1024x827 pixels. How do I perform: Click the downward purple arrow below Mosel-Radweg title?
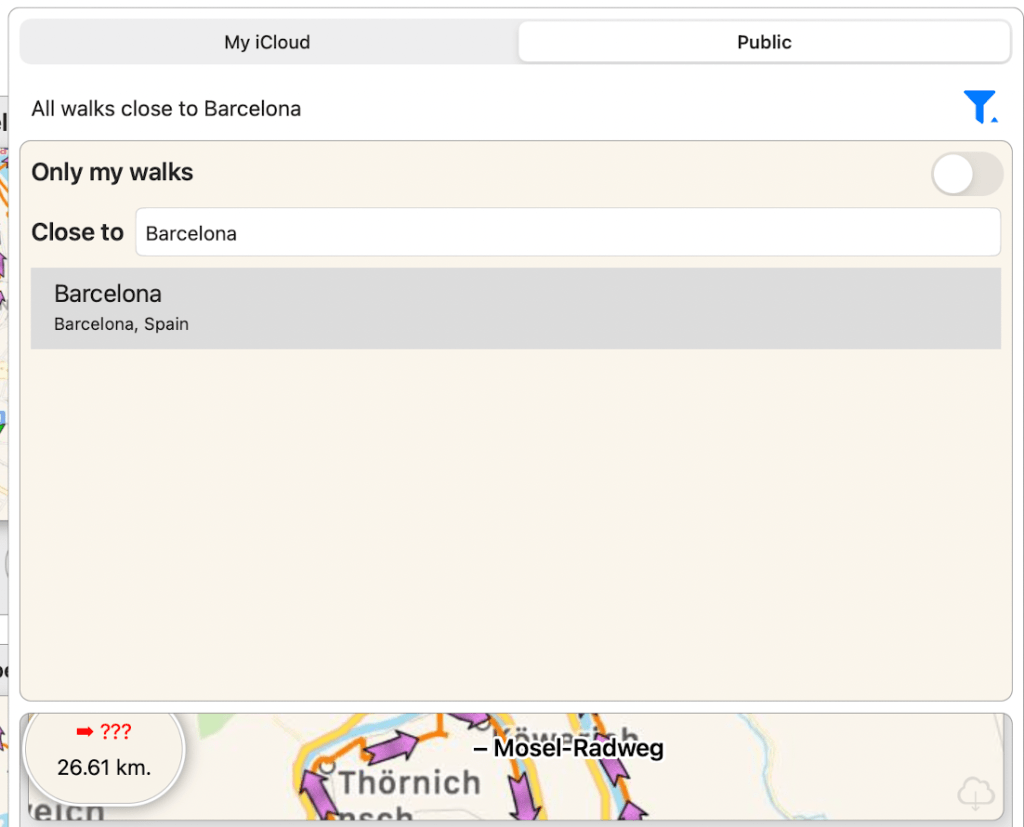(x=521, y=793)
